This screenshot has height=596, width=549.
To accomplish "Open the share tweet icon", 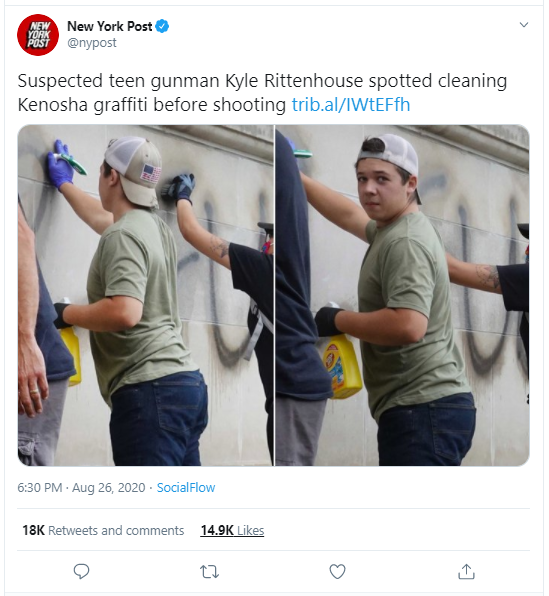I will (466, 571).
